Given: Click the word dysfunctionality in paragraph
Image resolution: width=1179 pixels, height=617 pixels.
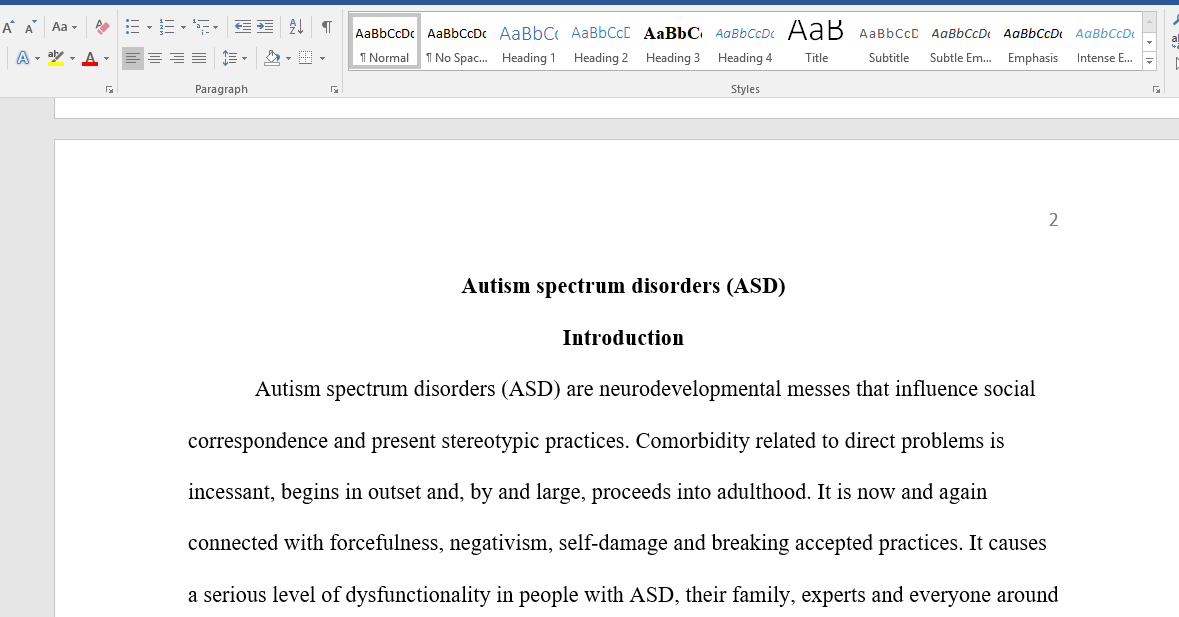Looking at the screenshot, I should coord(418,595).
